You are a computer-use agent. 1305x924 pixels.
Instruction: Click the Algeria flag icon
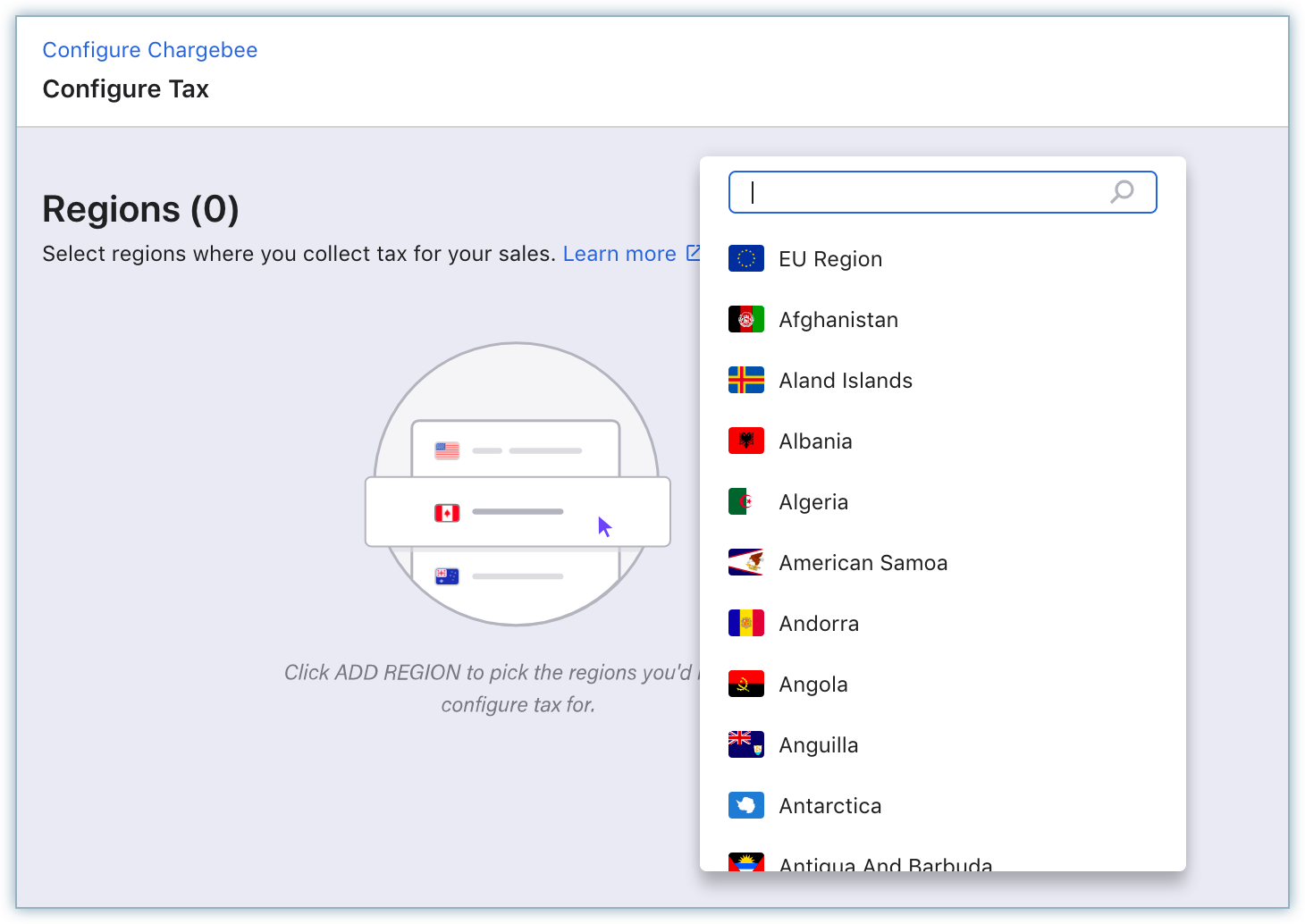pyautogui.click(x=745, y=501)
